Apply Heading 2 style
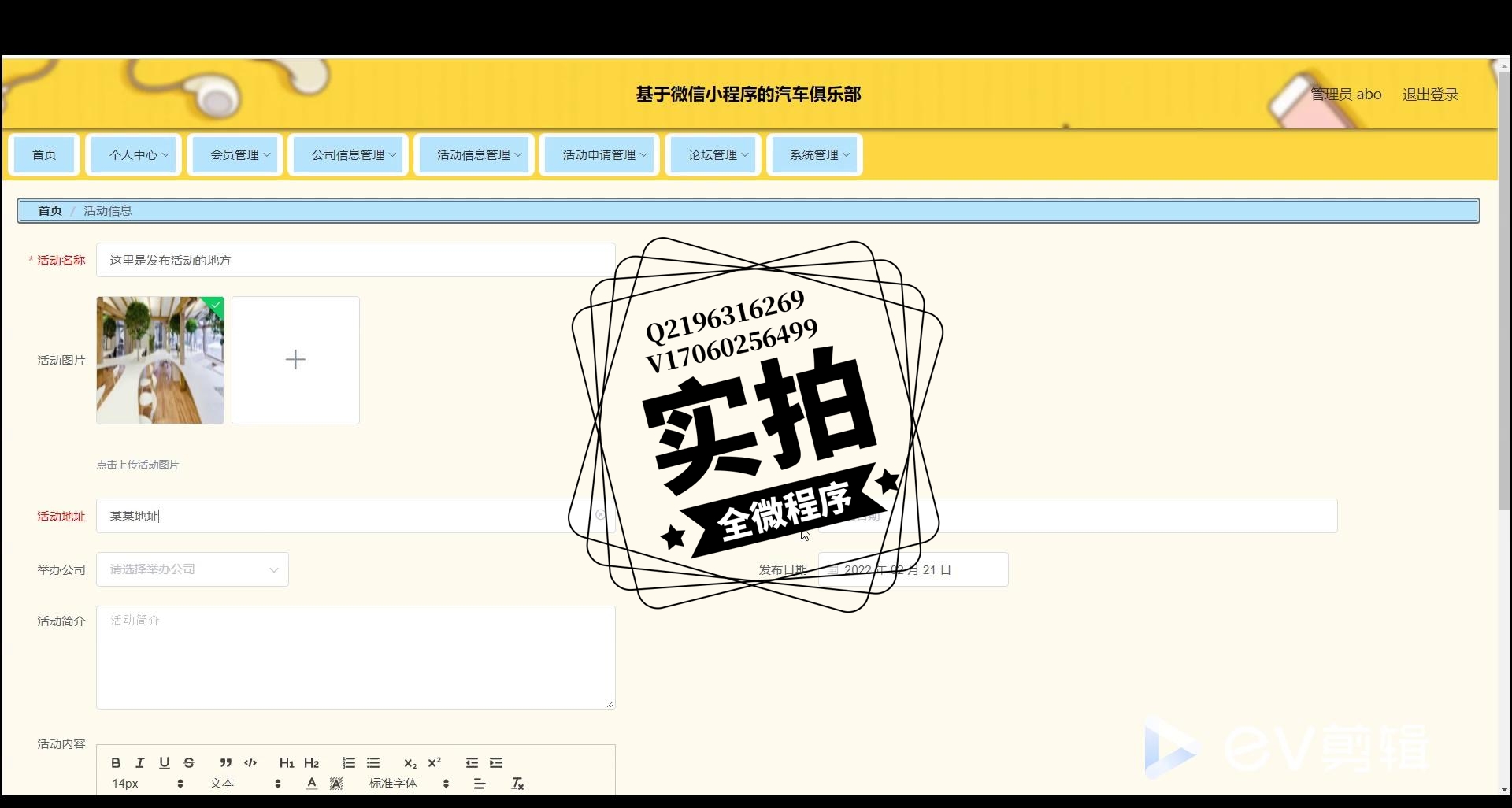 coord(312,762)
